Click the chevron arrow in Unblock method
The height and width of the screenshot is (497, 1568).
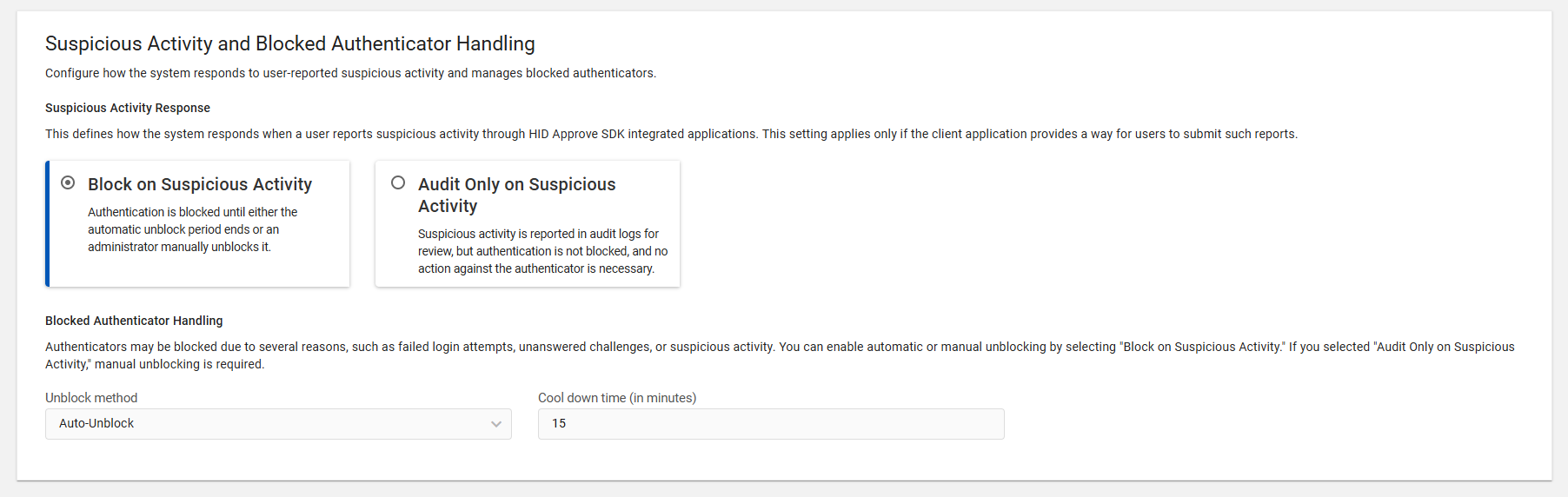[x=496, y=424]
